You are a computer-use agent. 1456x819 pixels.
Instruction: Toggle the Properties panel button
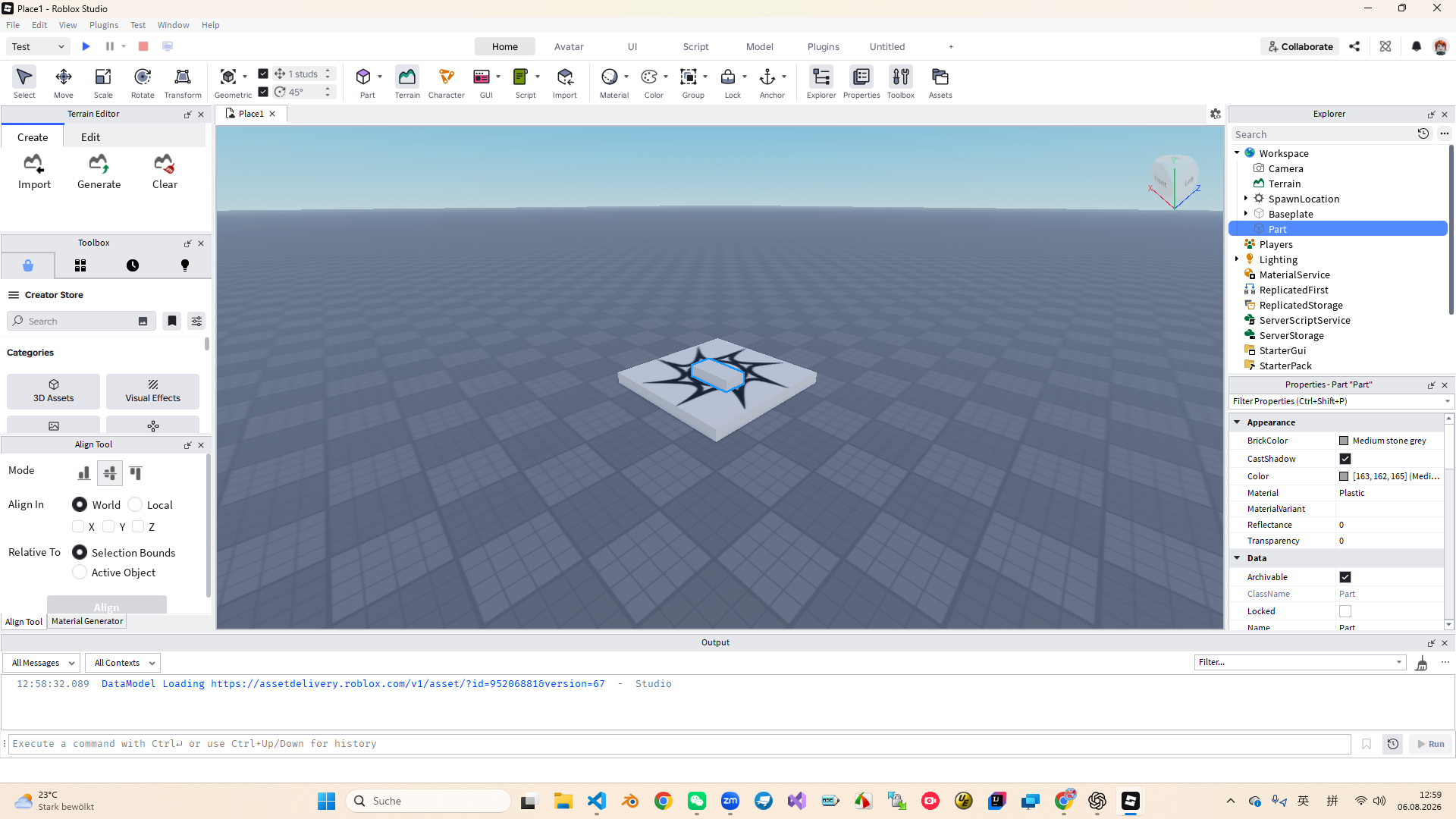861,83
